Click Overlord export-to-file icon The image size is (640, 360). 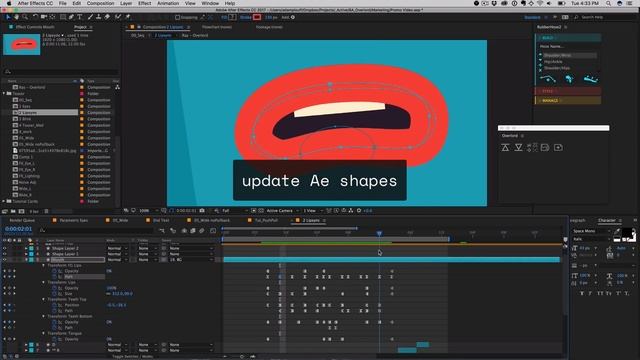(x=545, y=147)
